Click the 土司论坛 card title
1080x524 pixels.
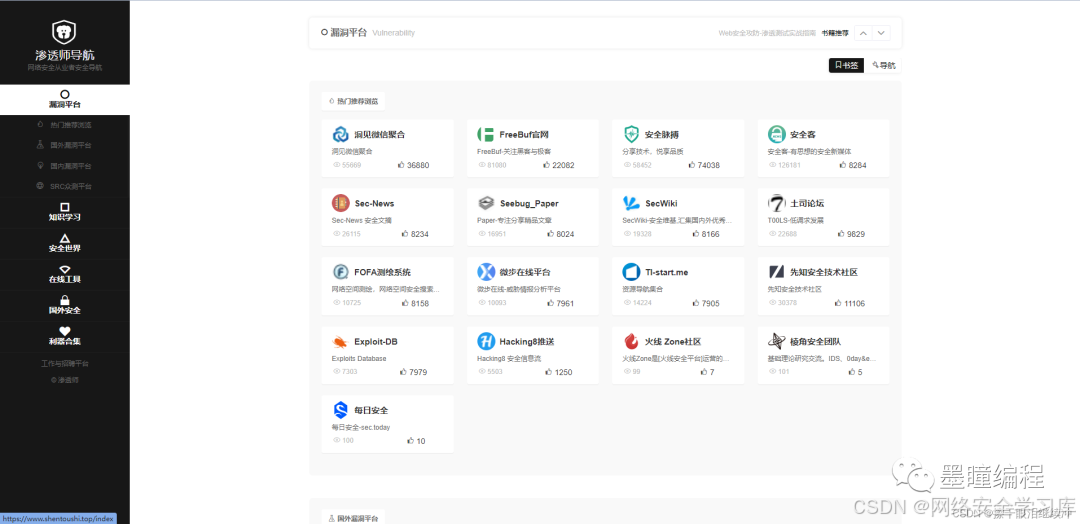[807, 204]
